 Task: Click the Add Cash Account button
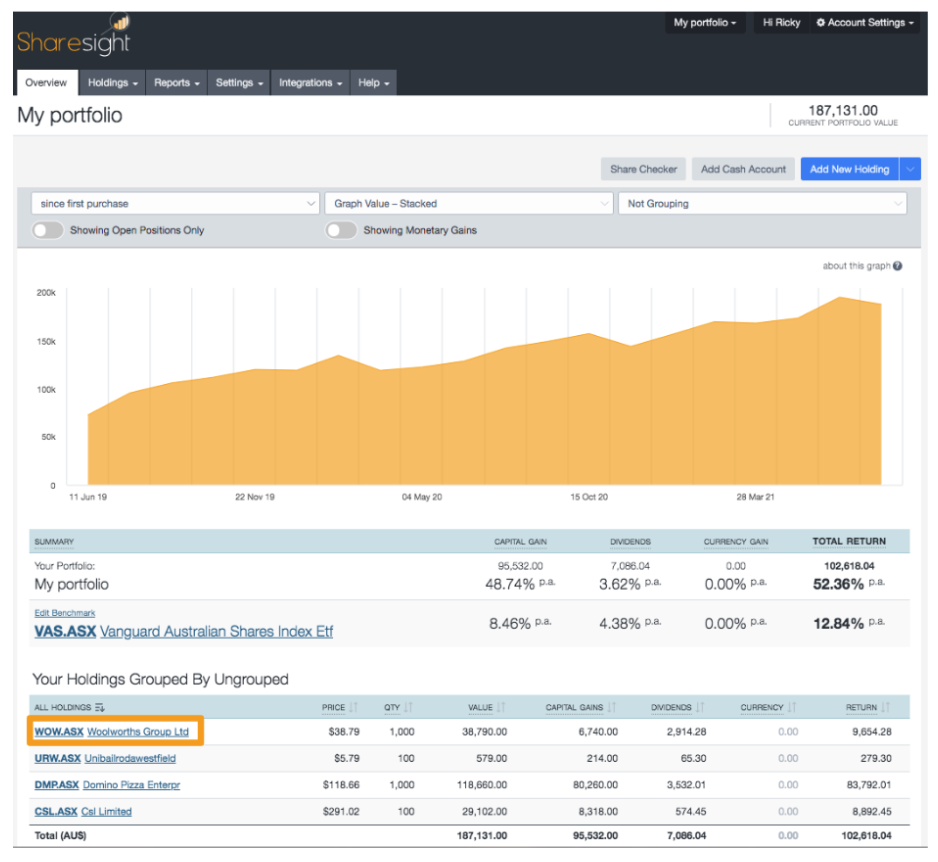[743, 169]
